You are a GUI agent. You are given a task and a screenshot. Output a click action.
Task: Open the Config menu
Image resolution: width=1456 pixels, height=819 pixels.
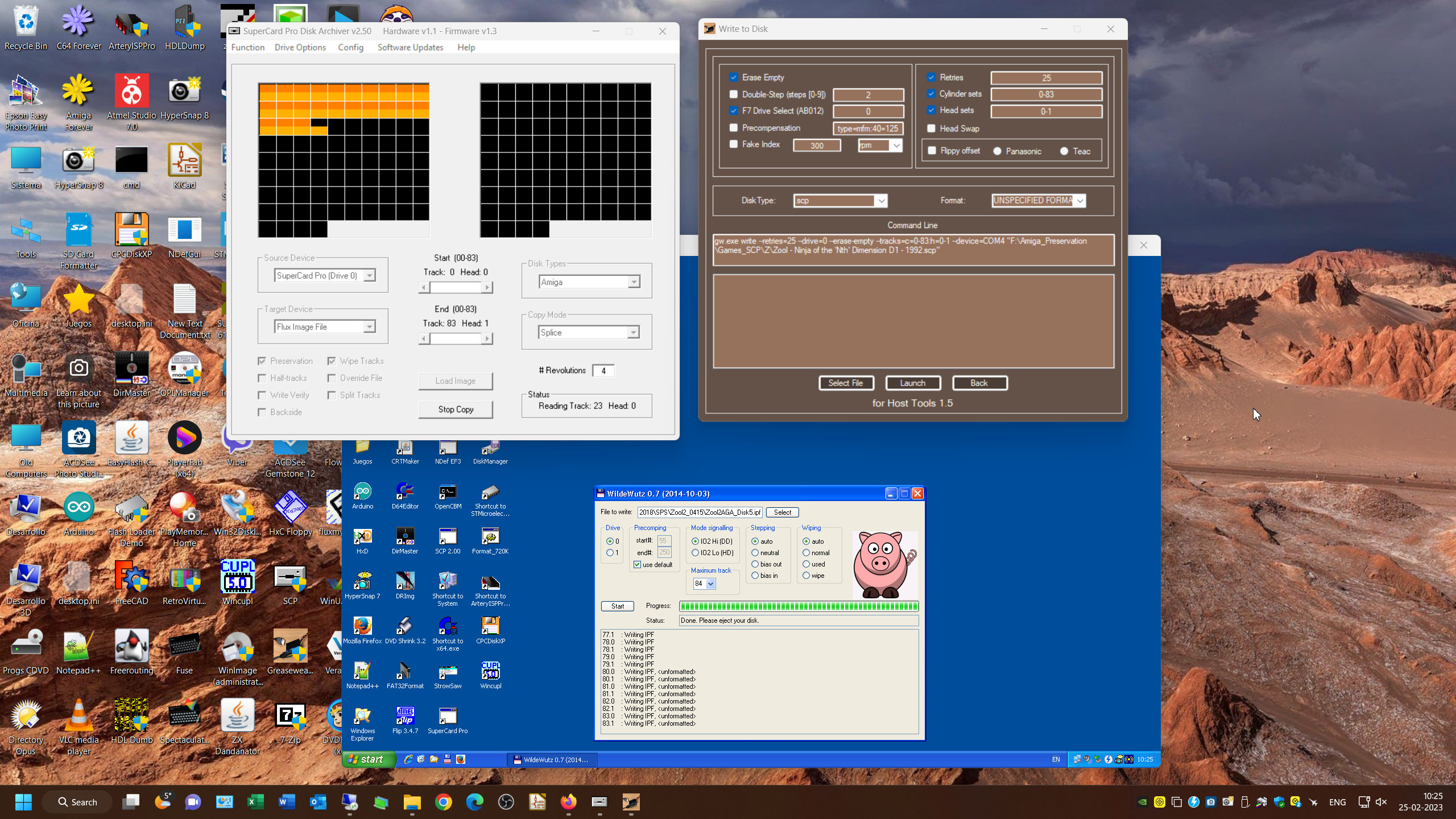(350, 47)
